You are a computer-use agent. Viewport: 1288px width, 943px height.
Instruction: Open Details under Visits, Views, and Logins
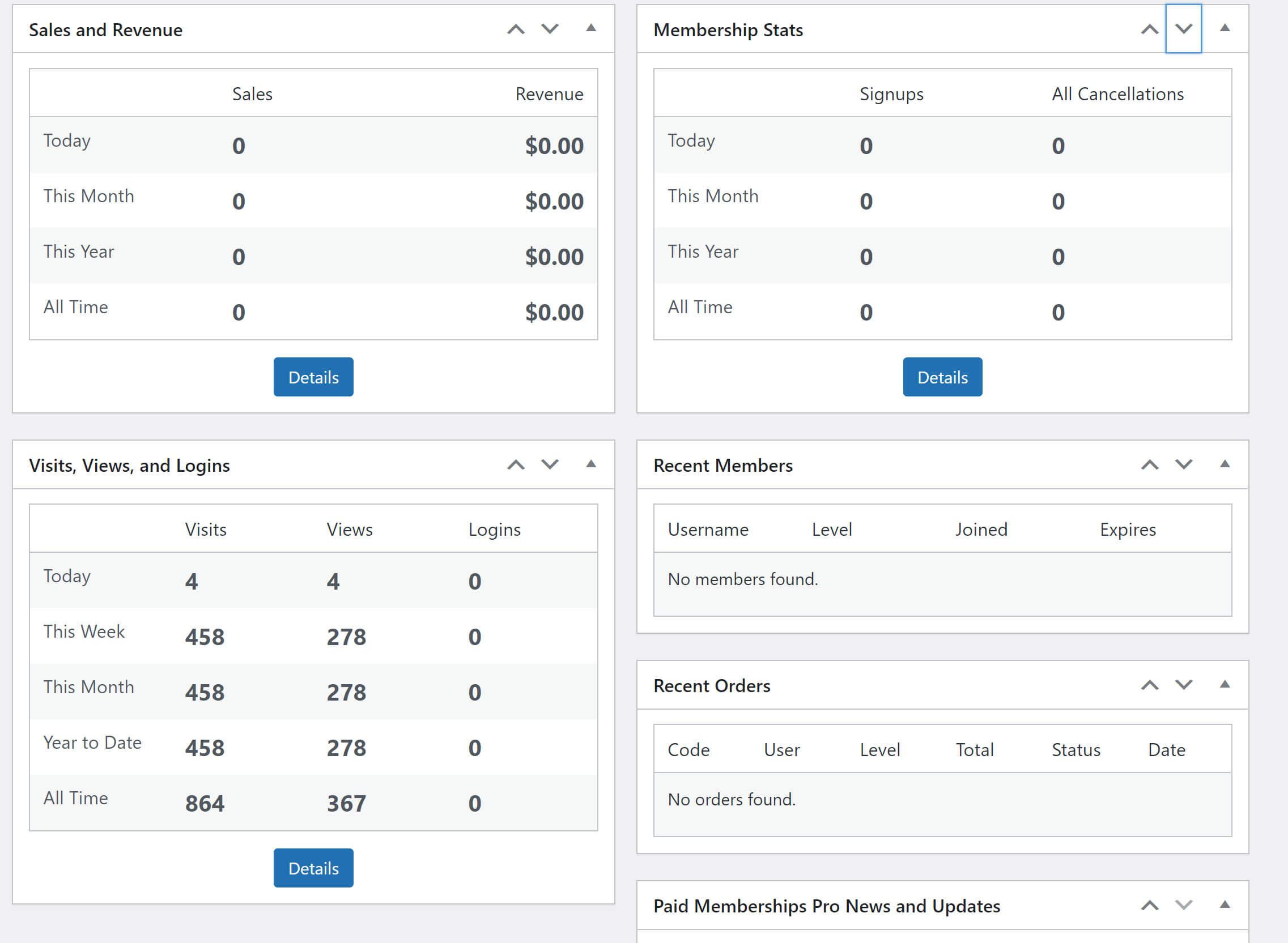coord(313,868)
